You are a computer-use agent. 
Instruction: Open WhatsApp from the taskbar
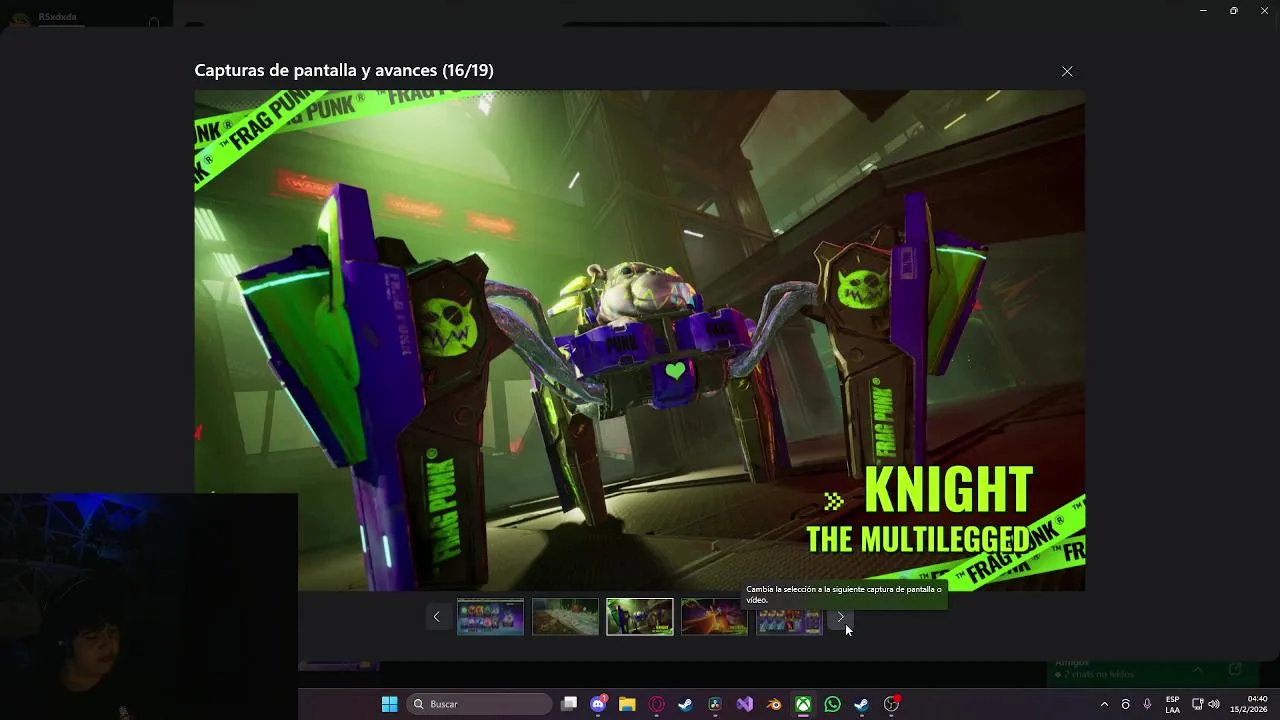click(832, 704)
